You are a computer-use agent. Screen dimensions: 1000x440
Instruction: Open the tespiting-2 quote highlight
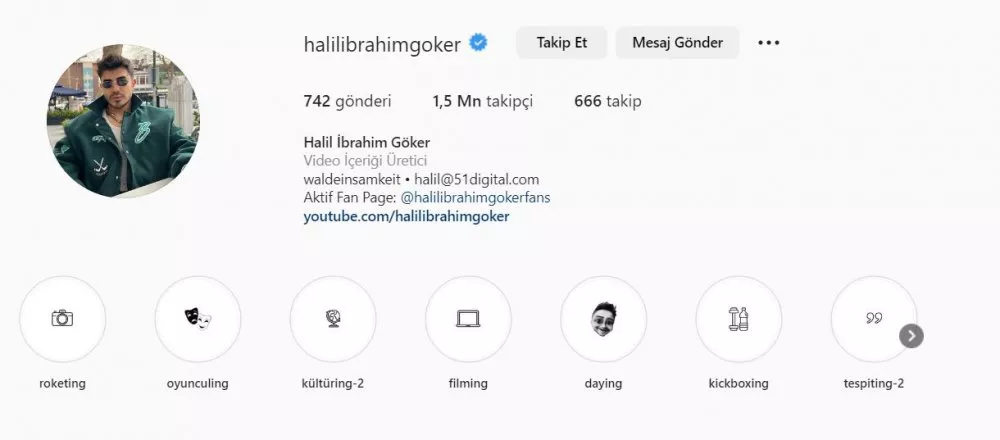click(x=874, y=319)
